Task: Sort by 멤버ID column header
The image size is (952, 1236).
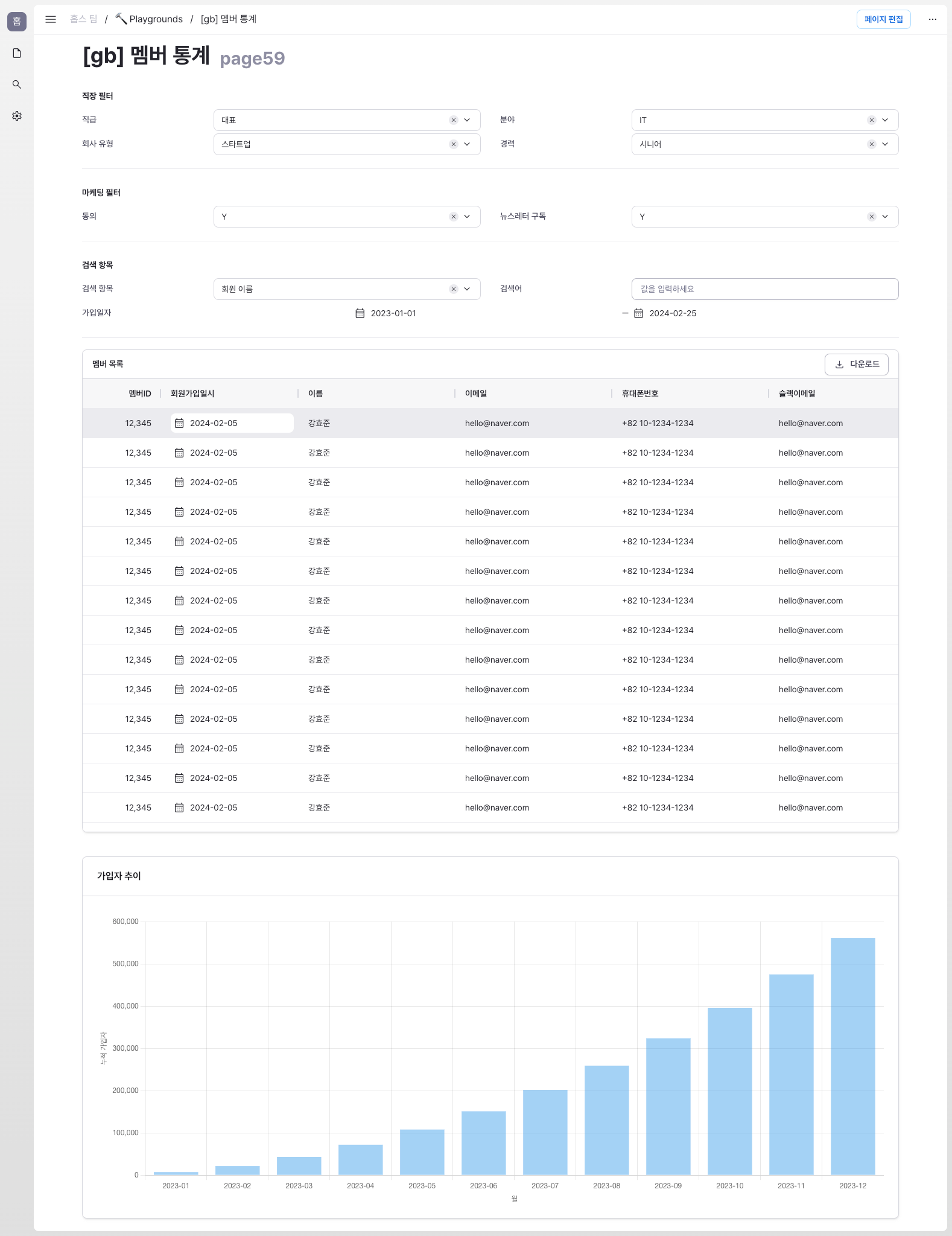Action: [140, 393]
